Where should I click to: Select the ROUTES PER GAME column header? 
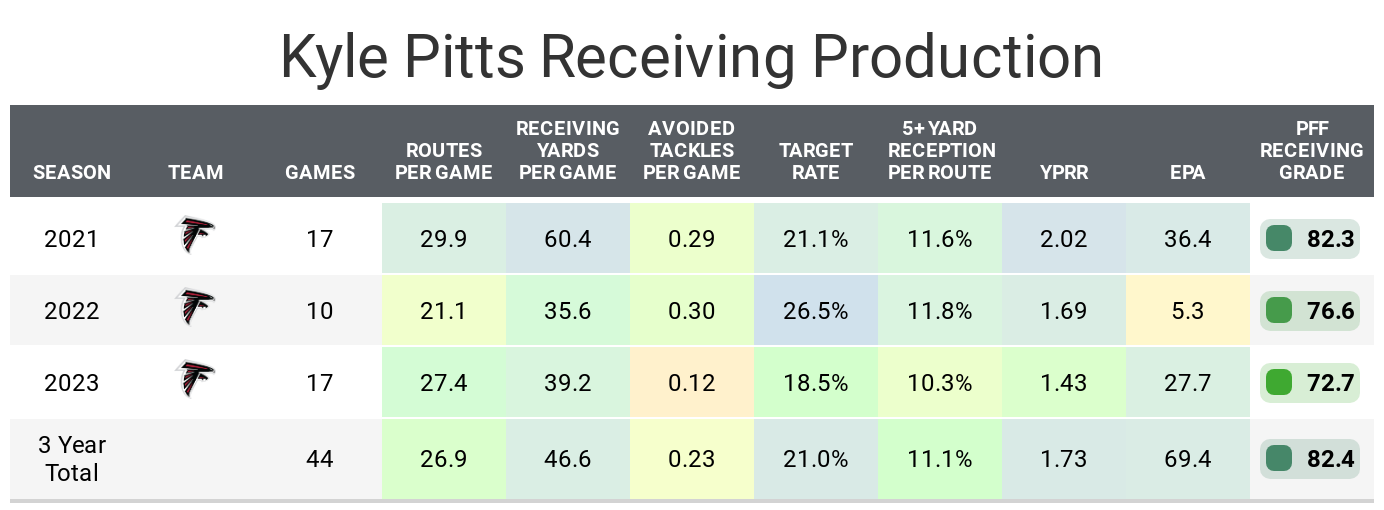point(444,161)
